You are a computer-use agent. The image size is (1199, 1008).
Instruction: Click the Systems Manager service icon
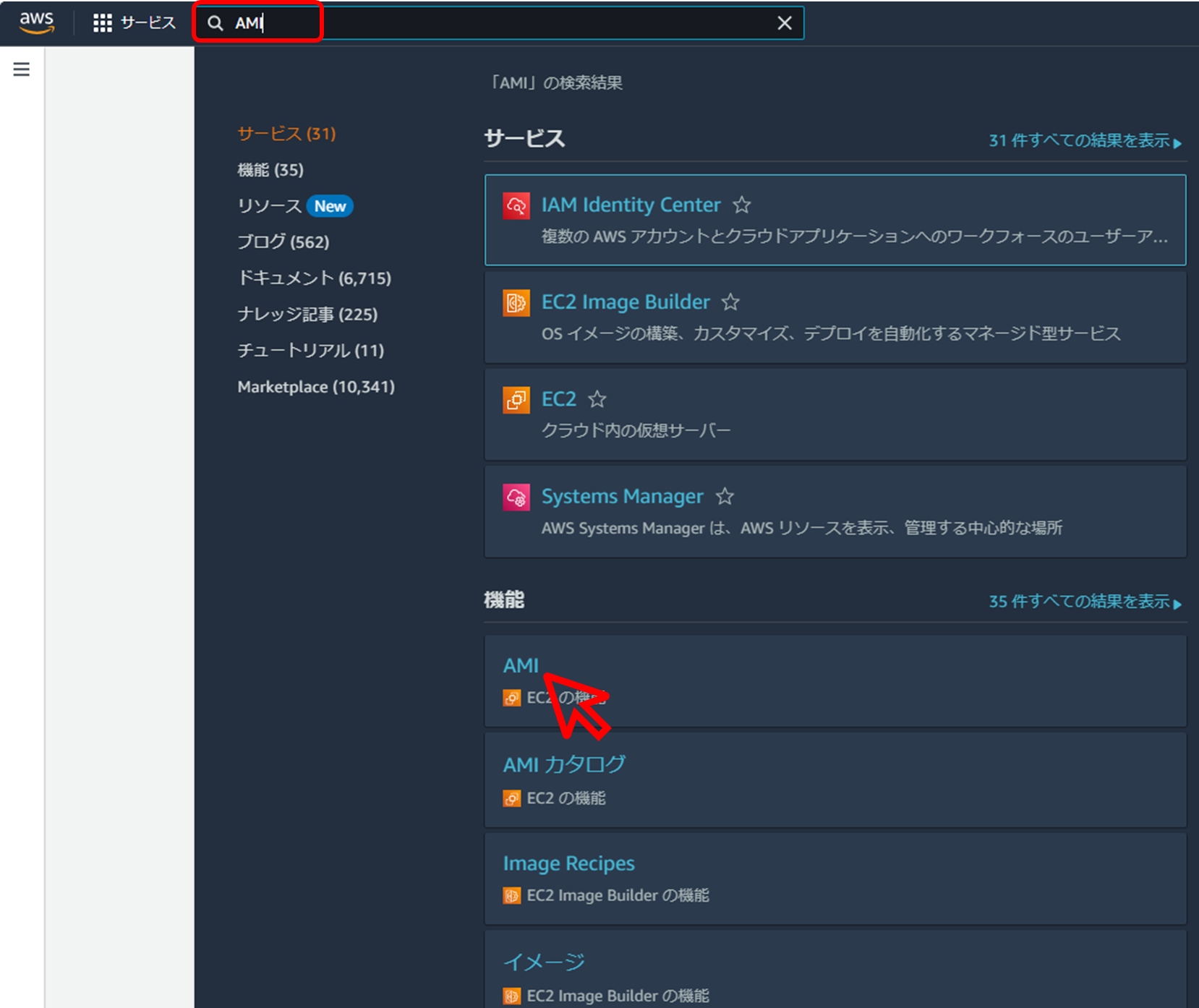click(x=516, y=497)
